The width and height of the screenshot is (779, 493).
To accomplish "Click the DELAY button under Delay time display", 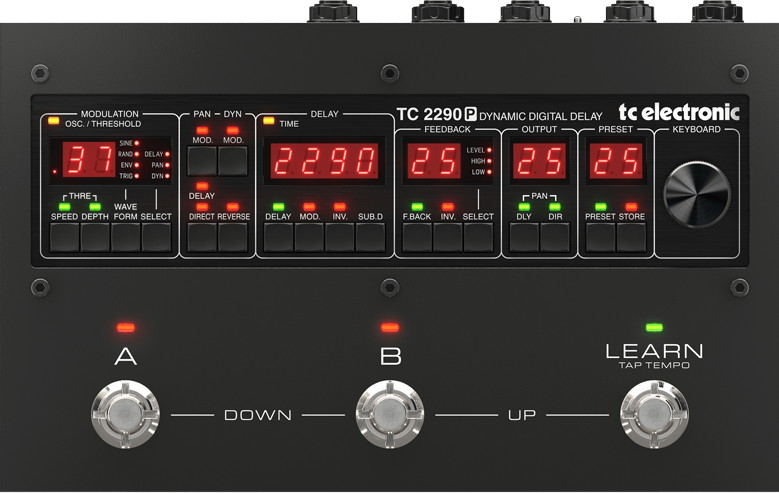I will pos(279,237).
